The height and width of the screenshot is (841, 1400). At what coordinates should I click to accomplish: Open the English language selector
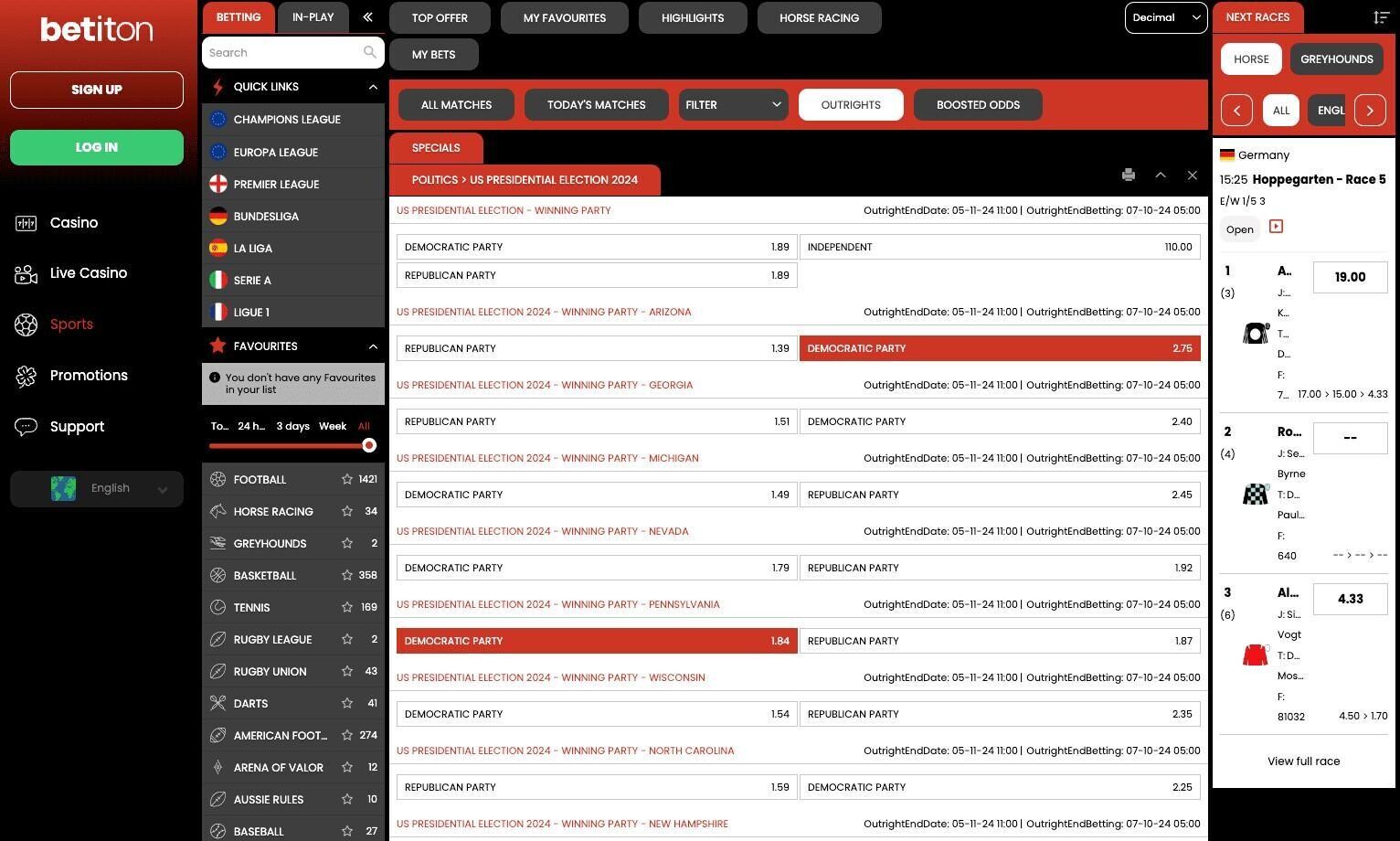(97, 488)
